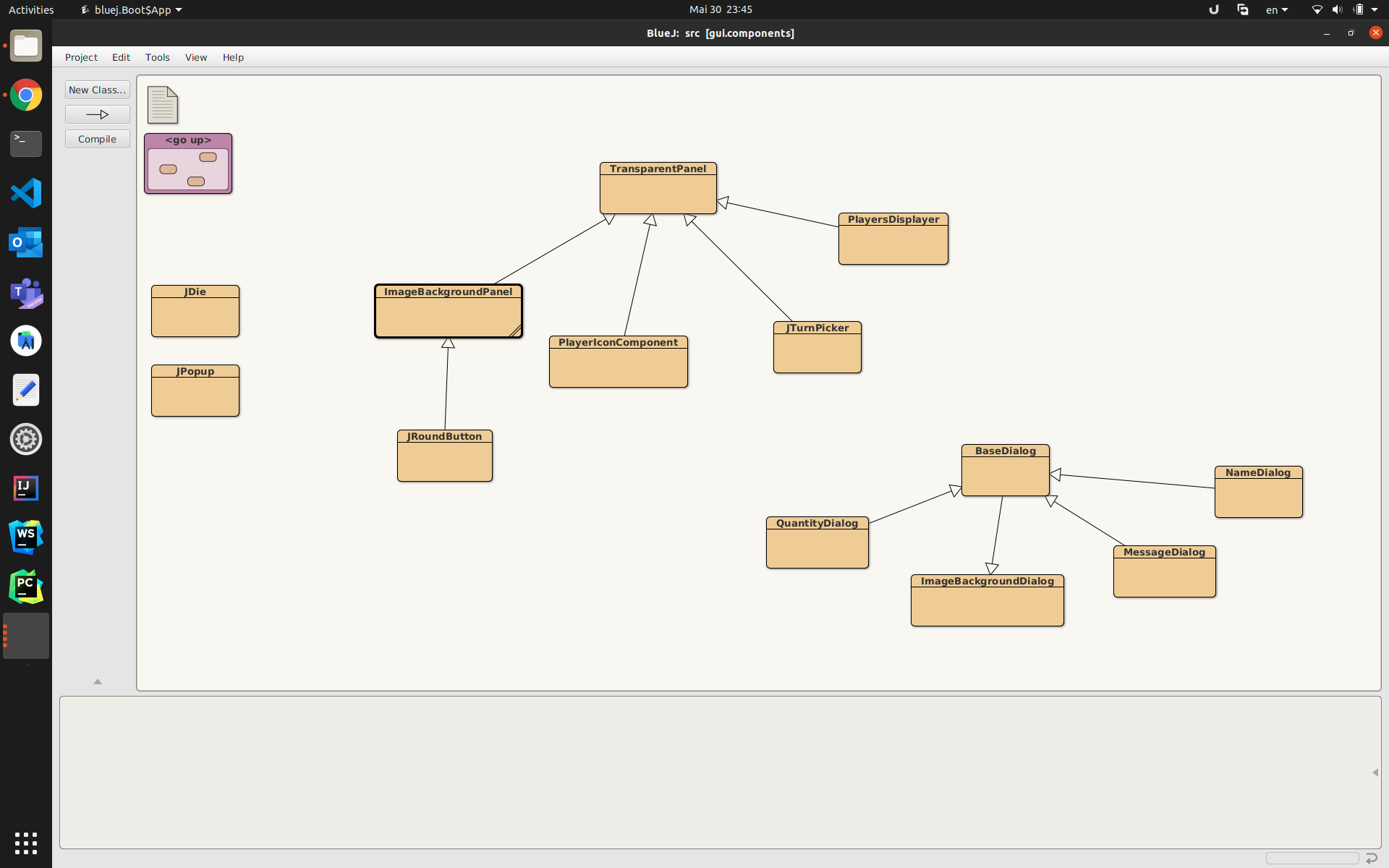Expand the right-side panel arrow

coord(1375,773)
